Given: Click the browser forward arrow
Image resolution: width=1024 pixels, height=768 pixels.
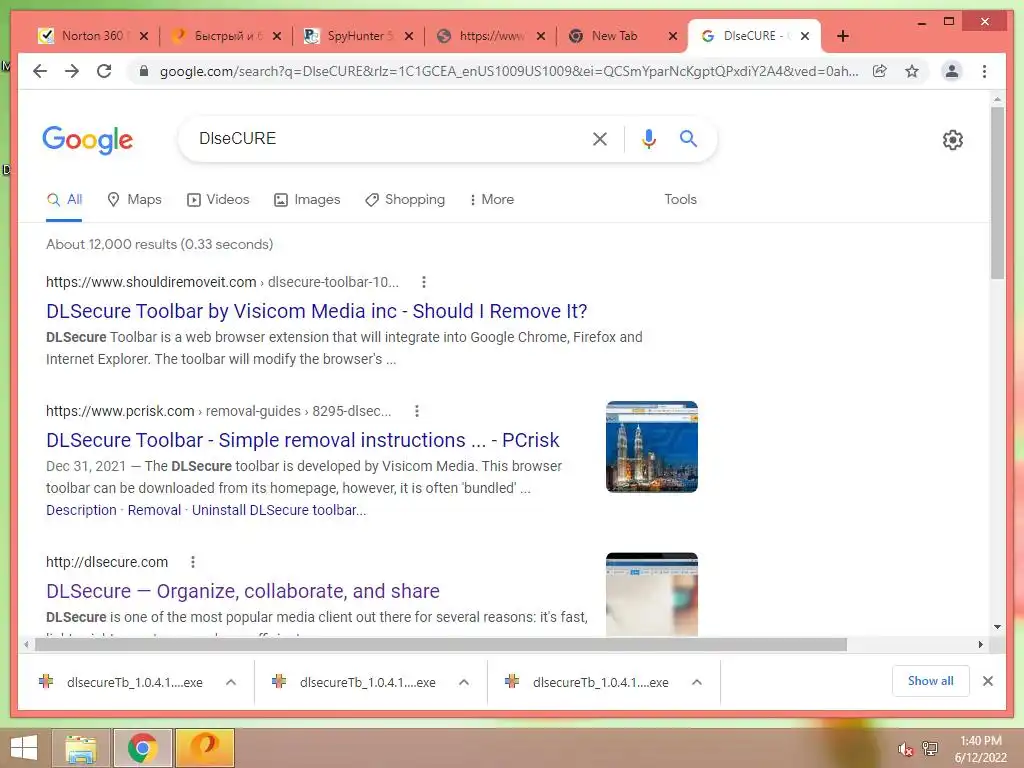Looking at the screenshot, I should point(72,71).
